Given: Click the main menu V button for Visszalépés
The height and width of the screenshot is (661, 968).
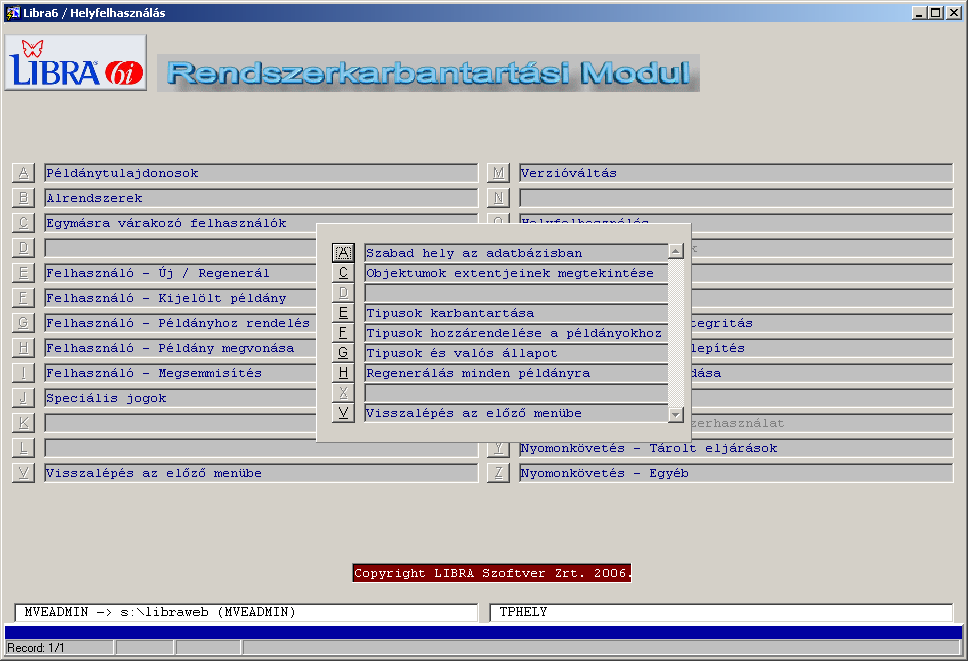Looking at the screenshot, I should click(23, 473).
